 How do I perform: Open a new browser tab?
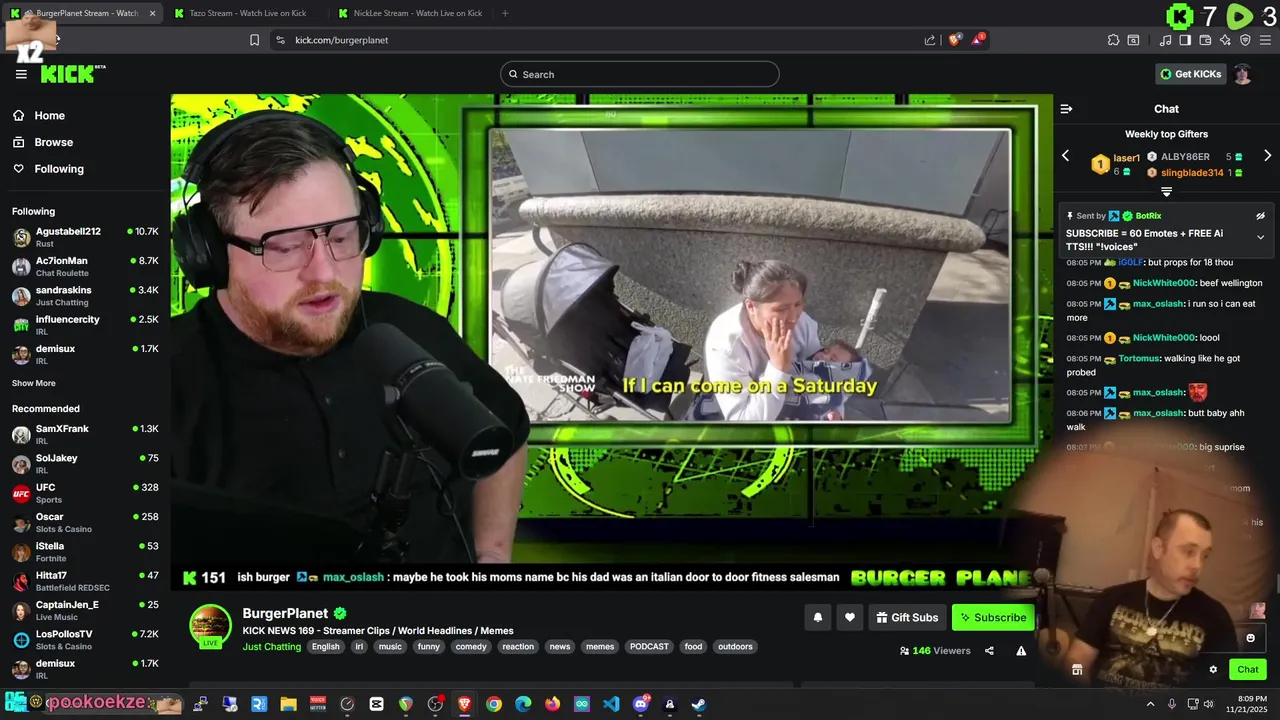(505, 13)
